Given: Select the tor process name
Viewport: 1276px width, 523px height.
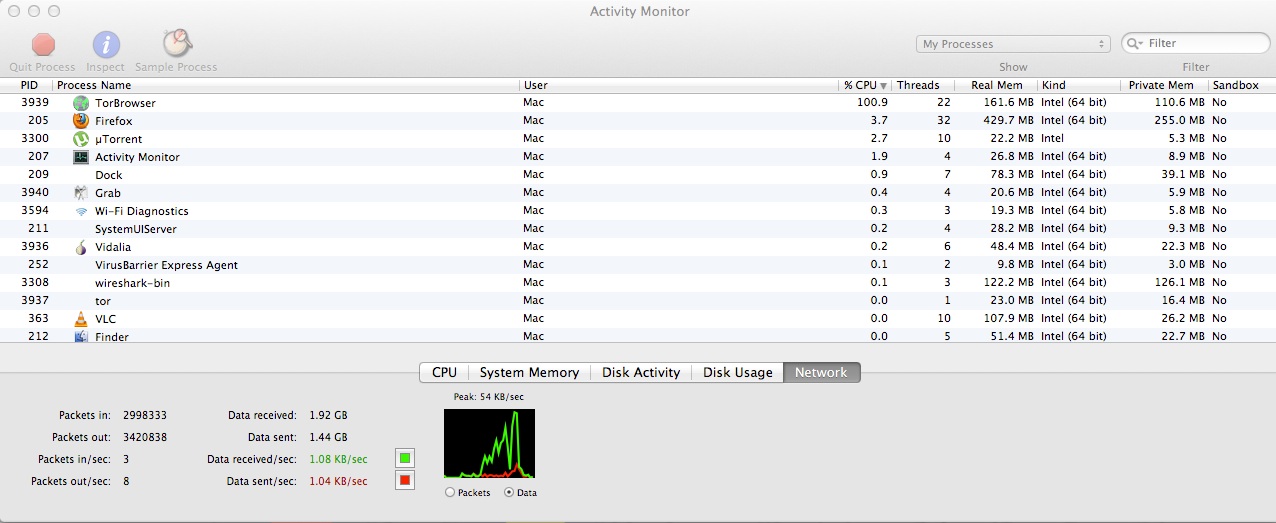Looking at the screenshot, I should click(103, 301).
